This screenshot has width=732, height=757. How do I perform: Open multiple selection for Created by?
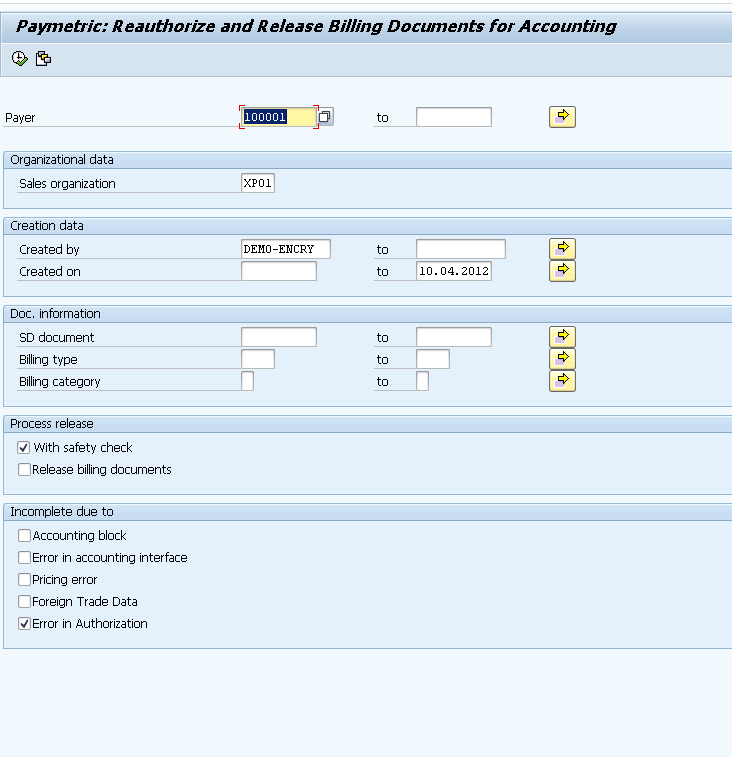tap(562, 249)
